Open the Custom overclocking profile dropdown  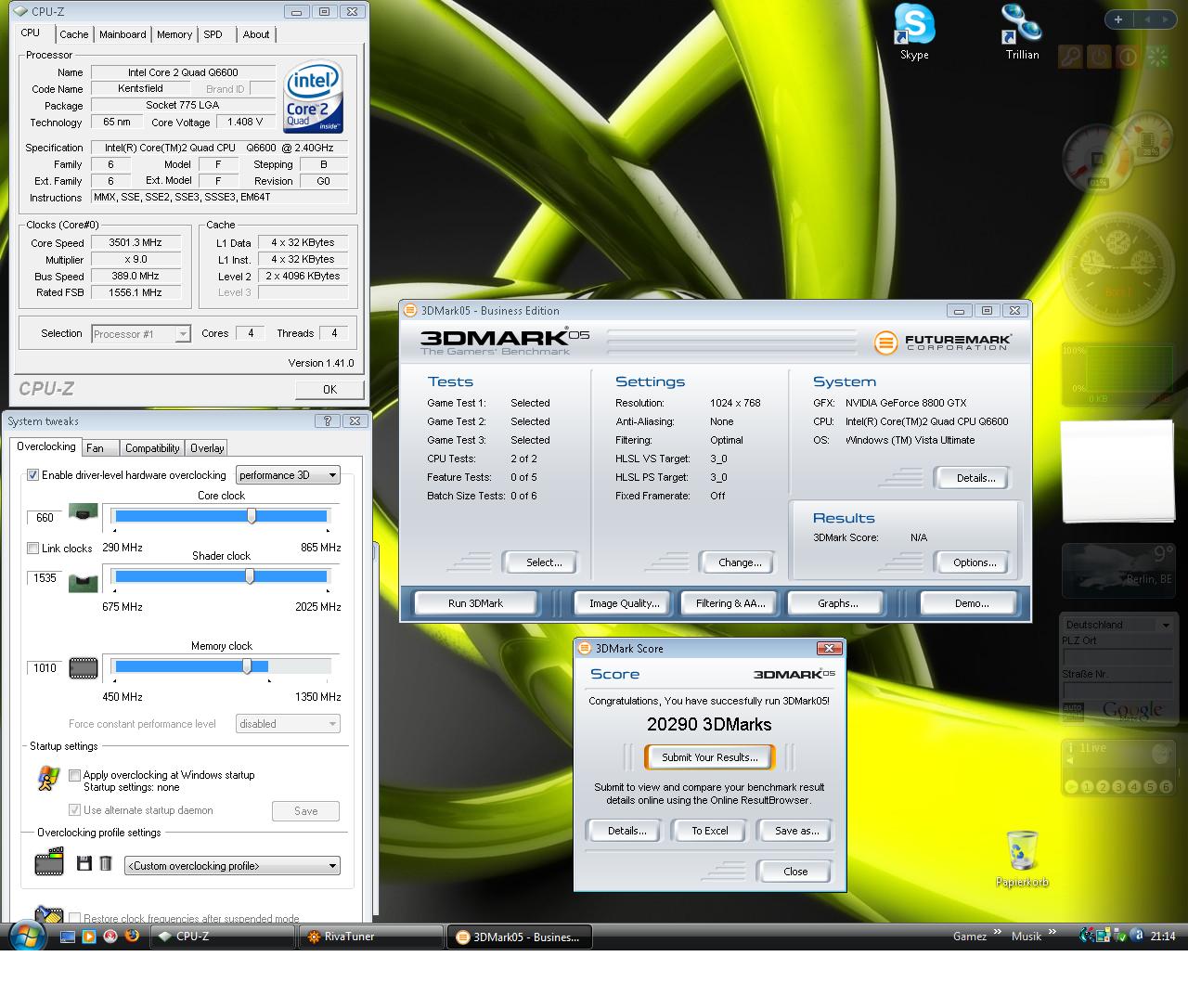232,866
